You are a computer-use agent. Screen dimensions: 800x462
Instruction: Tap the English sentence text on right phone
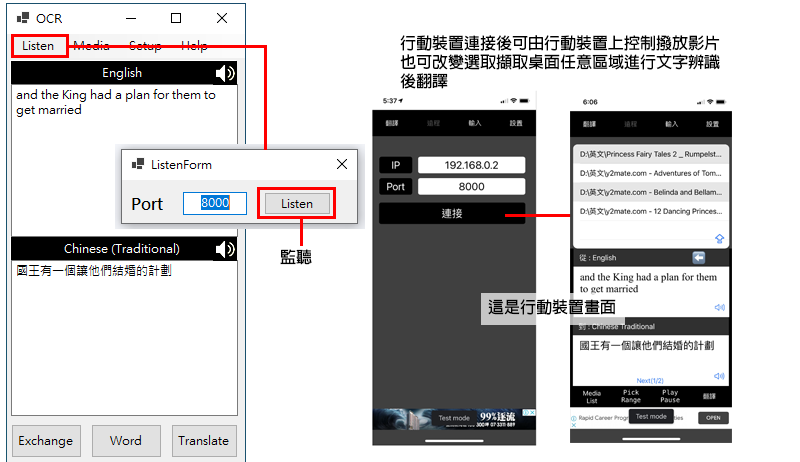tap(648, 283)
